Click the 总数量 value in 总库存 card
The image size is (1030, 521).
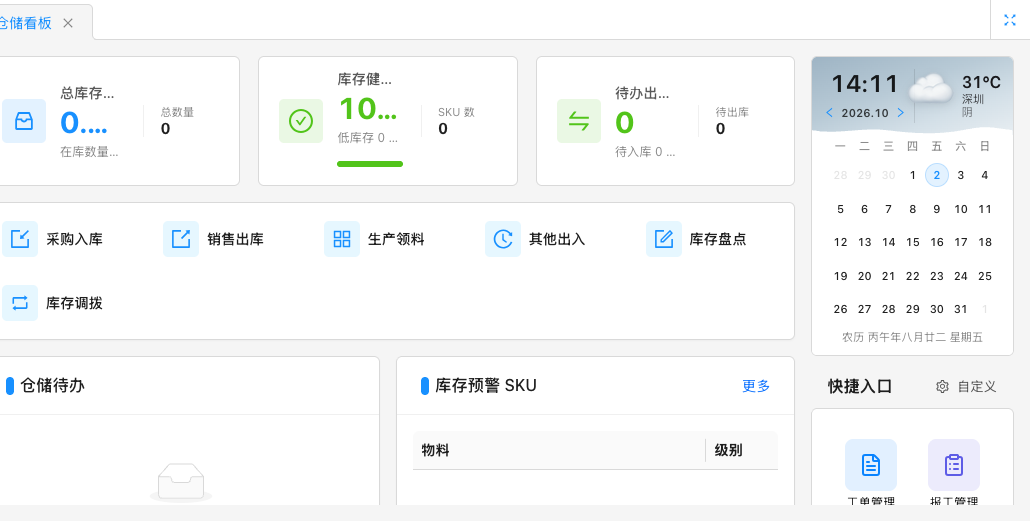click(166, 129)
